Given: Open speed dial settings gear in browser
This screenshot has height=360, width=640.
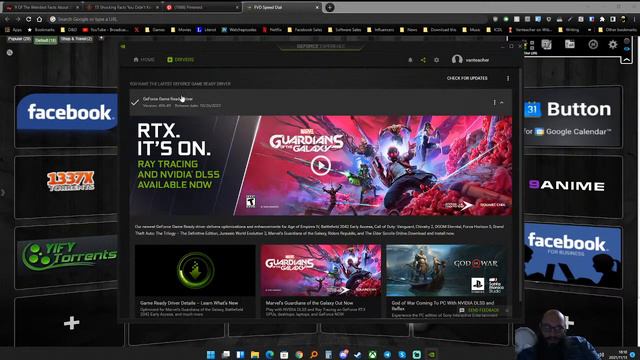Looking at the screenshot, I should coord(613,44).
